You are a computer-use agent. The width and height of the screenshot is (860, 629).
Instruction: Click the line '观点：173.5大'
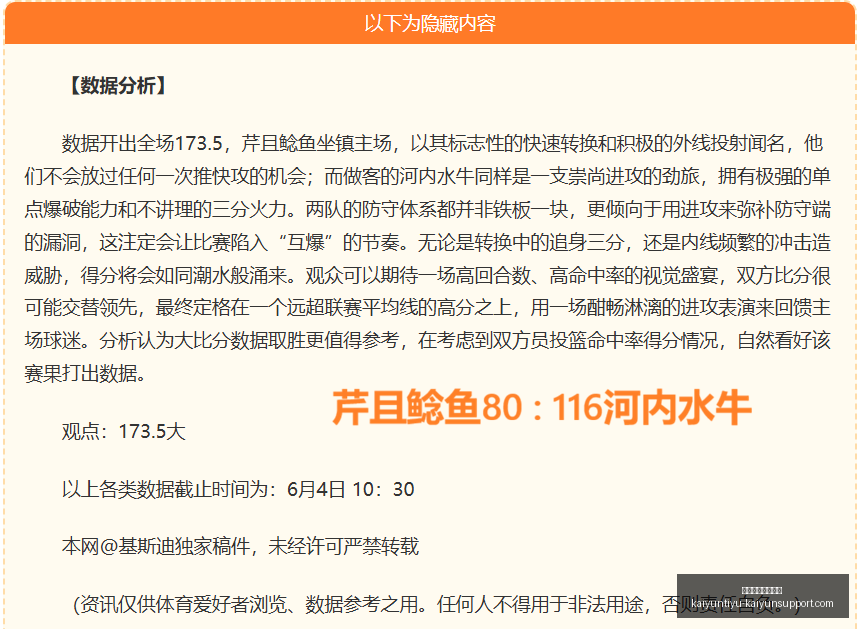tap(123, 432)
